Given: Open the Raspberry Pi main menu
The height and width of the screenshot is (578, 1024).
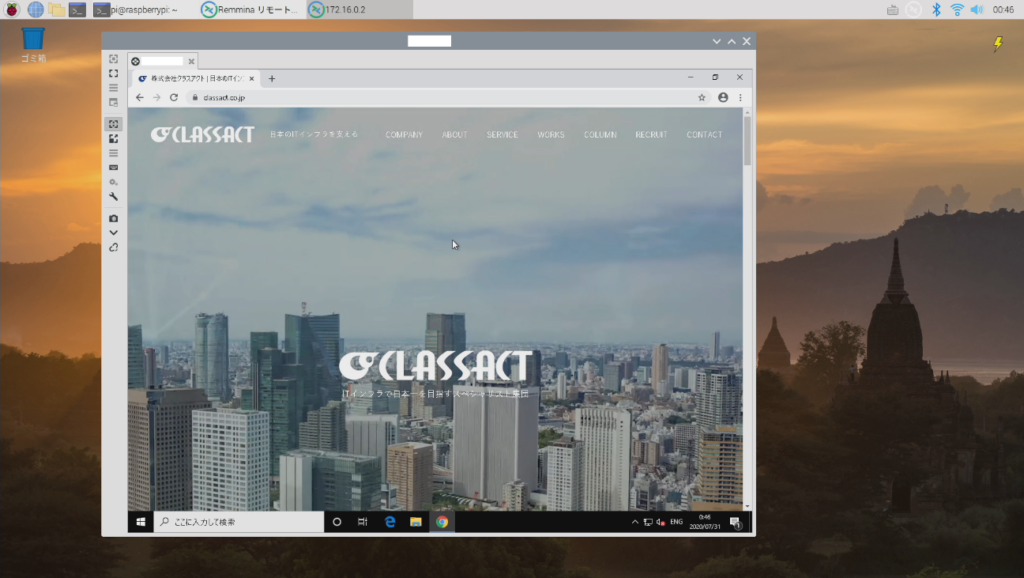Looking at the screenshot, I should [x=12, y=10].
